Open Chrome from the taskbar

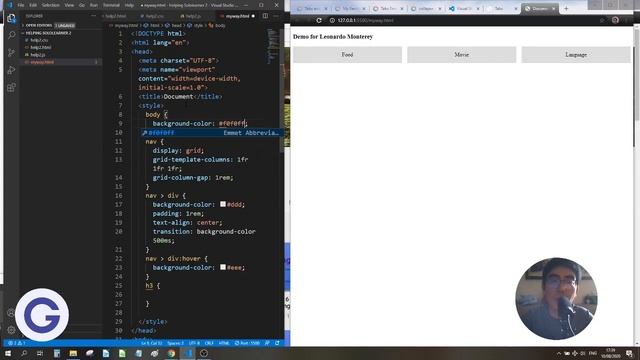[x=171, y=353]
